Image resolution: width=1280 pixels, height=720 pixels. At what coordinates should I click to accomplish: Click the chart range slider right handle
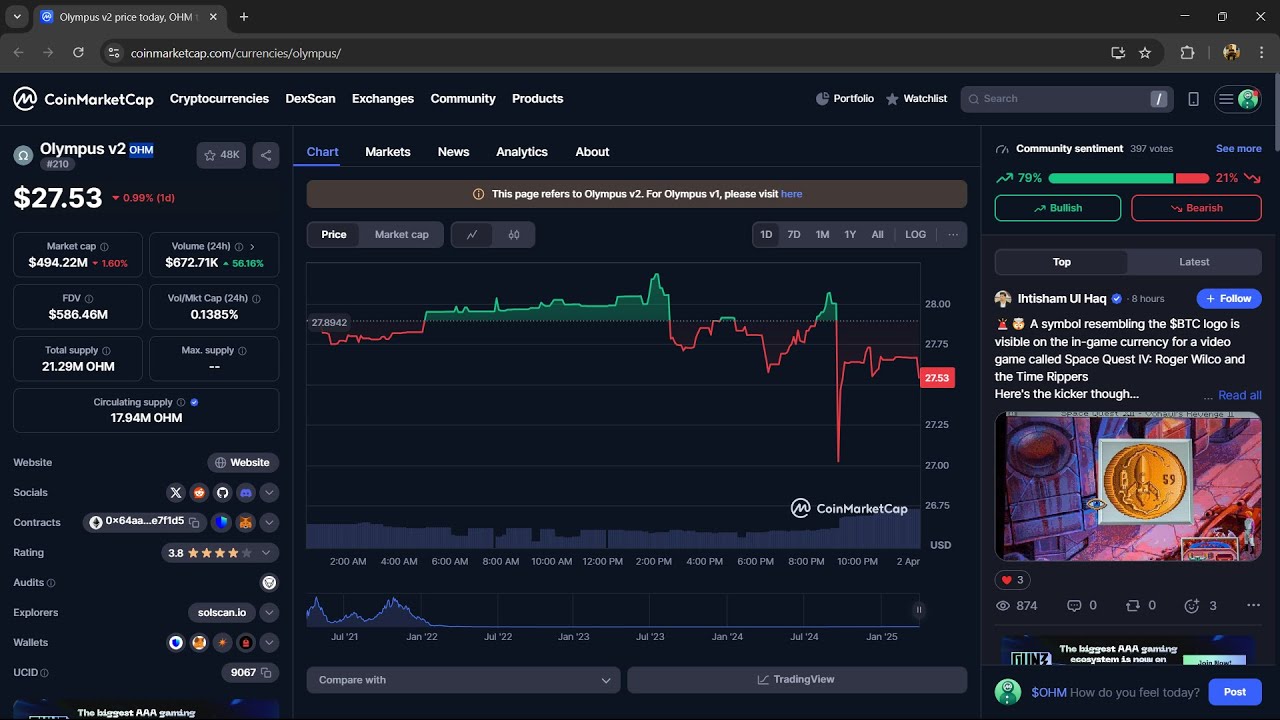[x=918, y=609]
